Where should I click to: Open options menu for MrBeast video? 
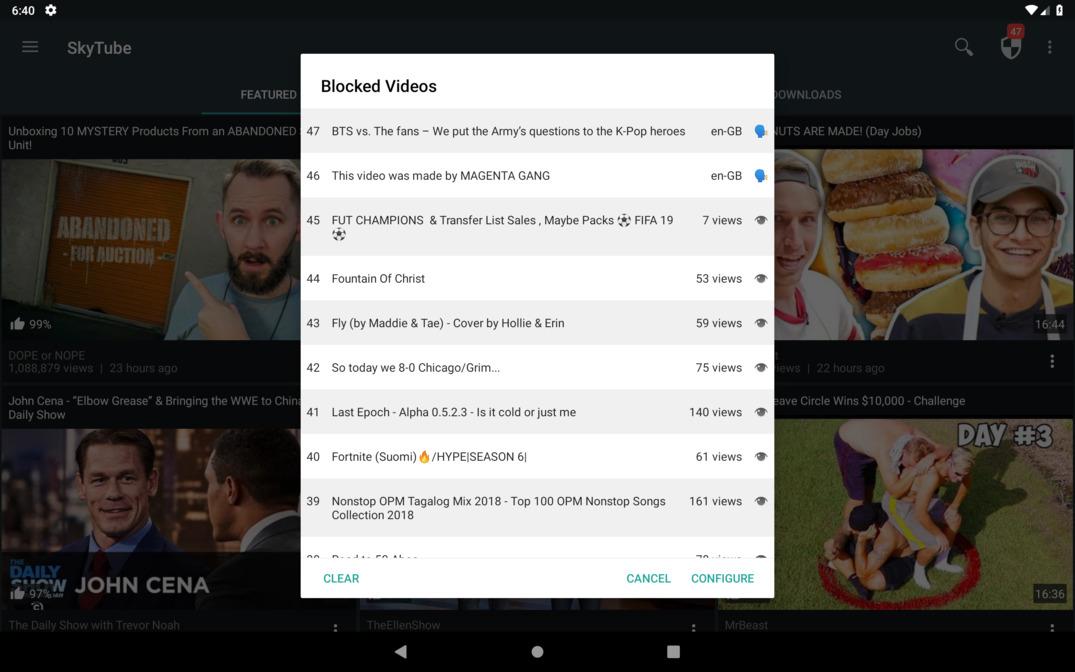click(1051, 628)
